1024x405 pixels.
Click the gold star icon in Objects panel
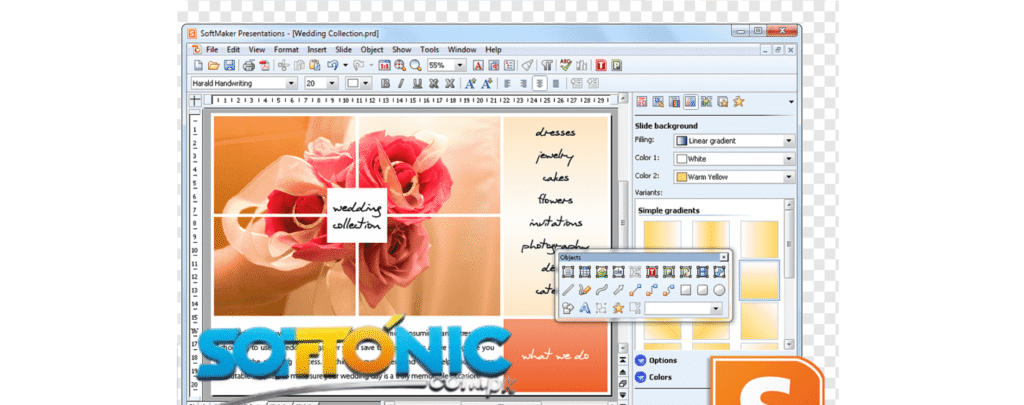click(618, 308)
